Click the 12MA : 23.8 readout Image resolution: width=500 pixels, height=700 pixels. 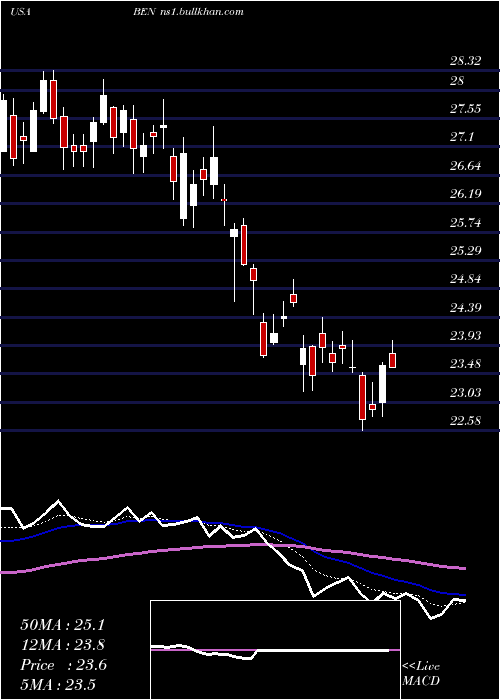pos(63,645)
